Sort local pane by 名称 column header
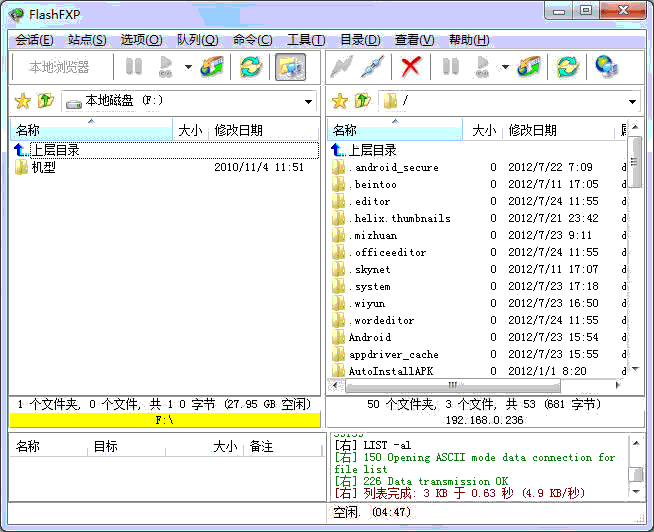The height and width of the screenshot is (532, 654). [91, 130]
